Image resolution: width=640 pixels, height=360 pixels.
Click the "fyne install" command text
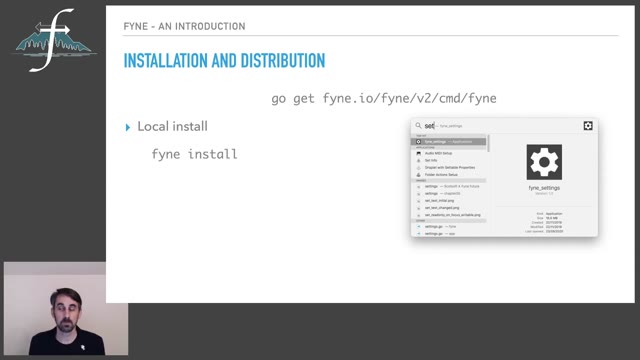point(194,154)
